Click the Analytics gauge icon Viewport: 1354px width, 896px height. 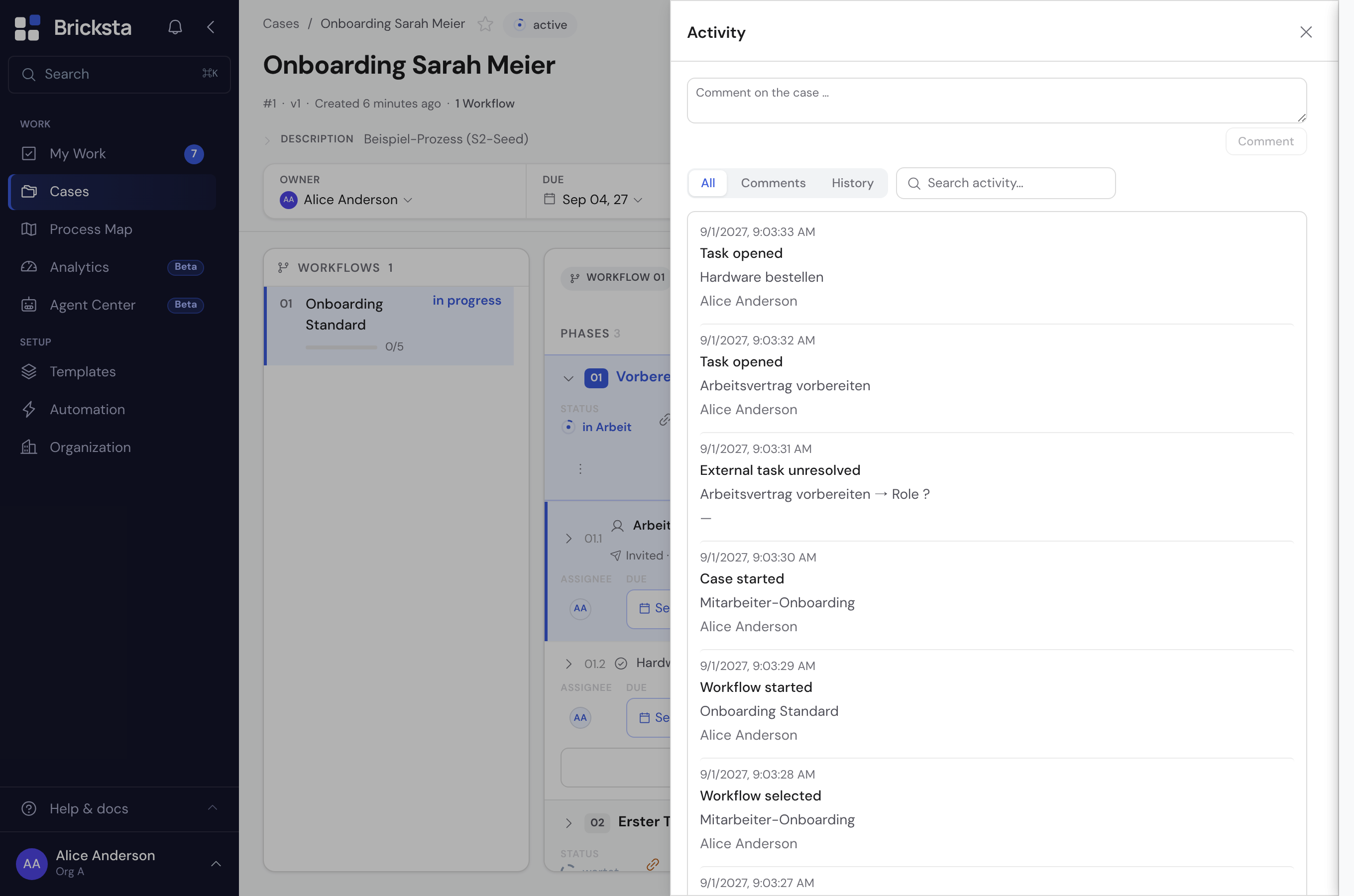coord(28,267)
